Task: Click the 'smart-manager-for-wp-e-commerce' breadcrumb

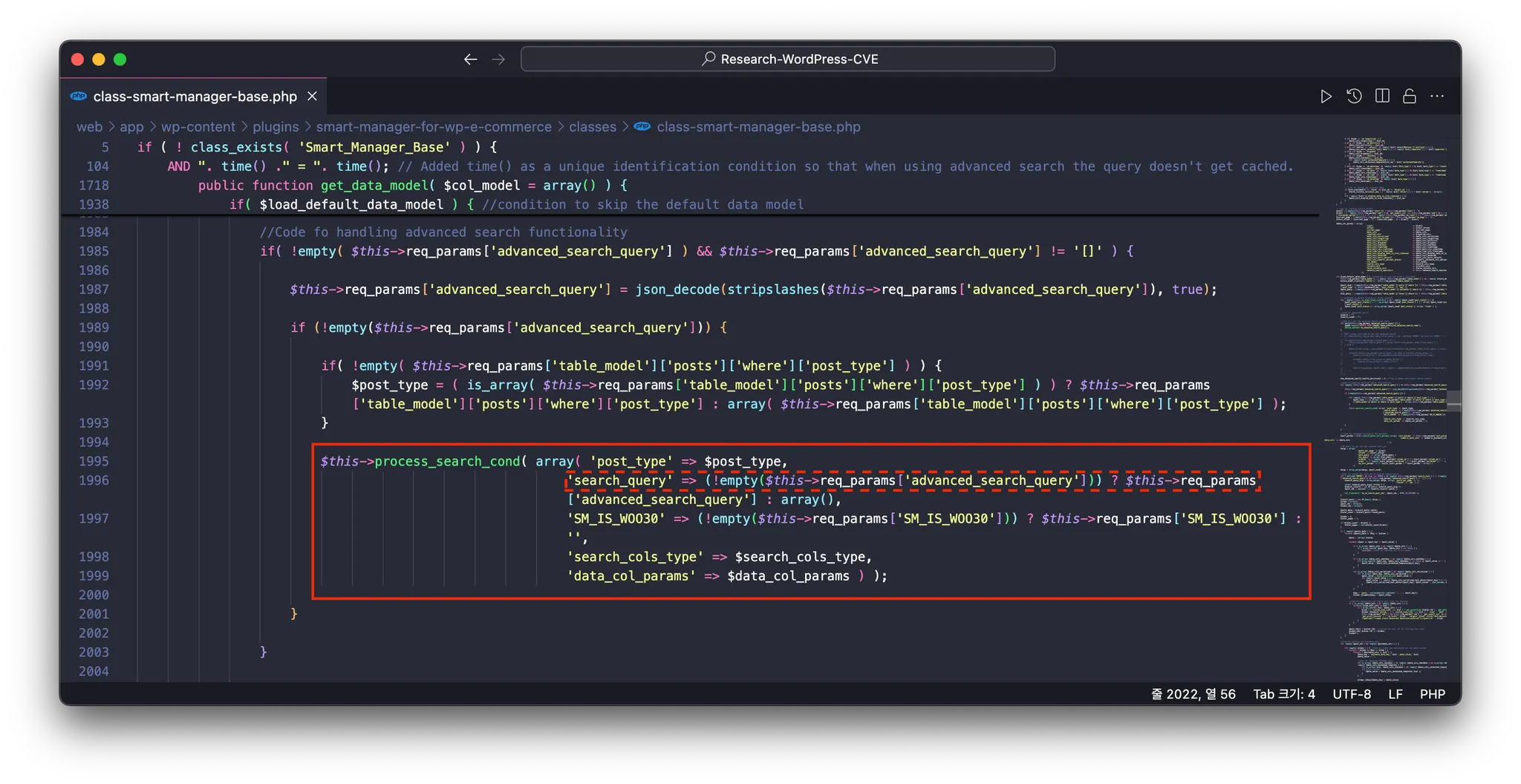Action: click(434, 127)
